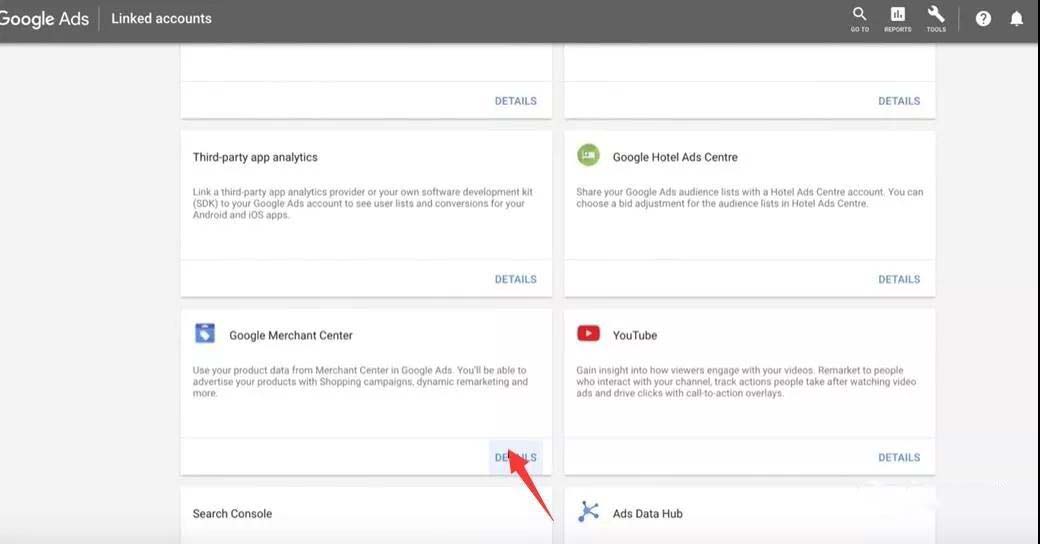The width and height of the screenshot is (1040, 544).
Task: Select the YouTube card title
Action: [x=635, y=336]
